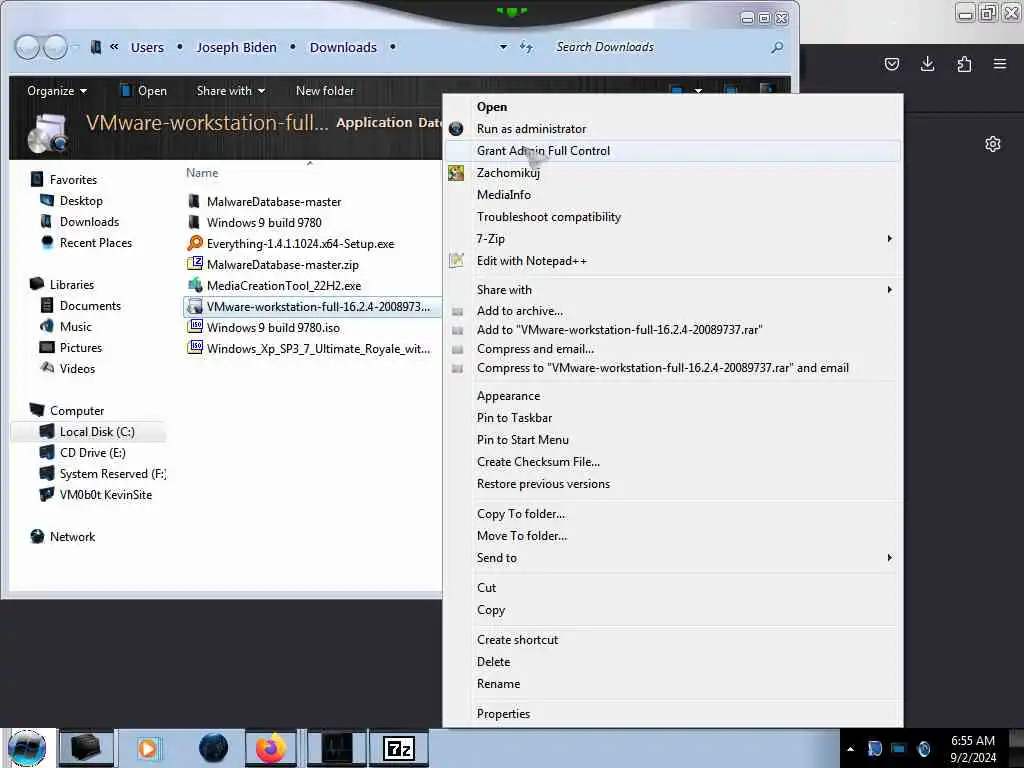Select Network in the navigation pane
1024x768 pixels.
click(63, 537)
